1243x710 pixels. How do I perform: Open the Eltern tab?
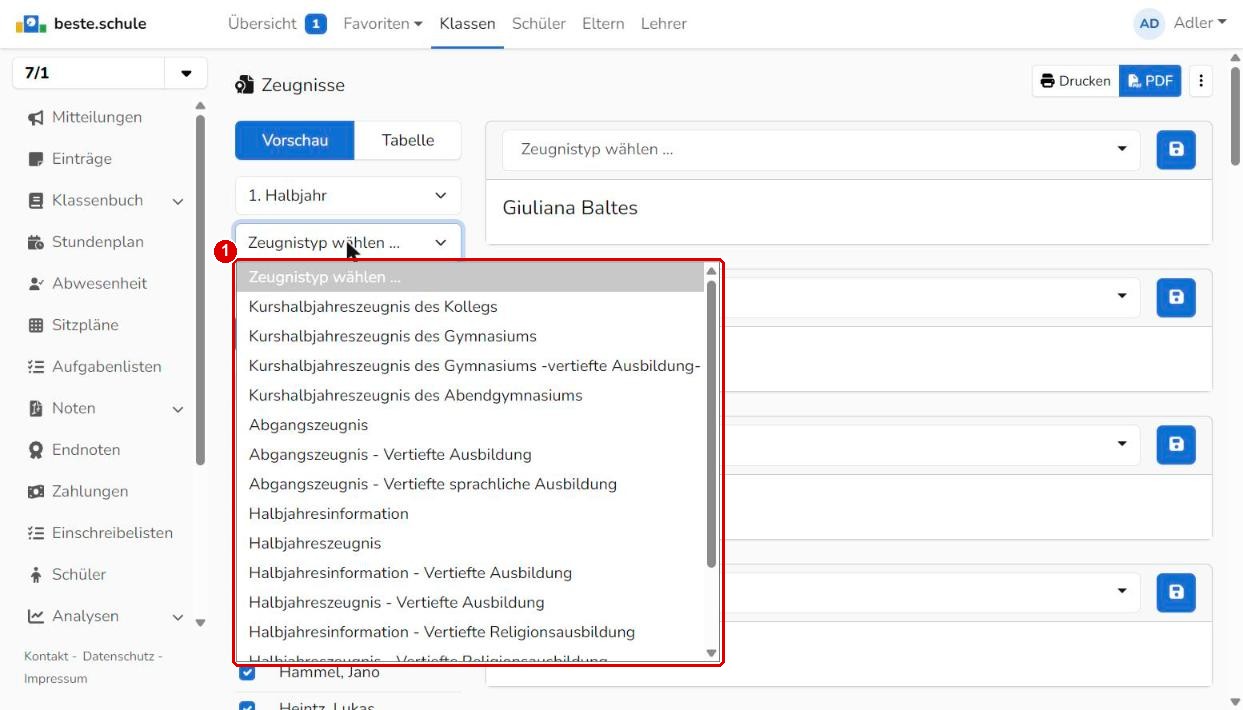click(x=603, y=23)
